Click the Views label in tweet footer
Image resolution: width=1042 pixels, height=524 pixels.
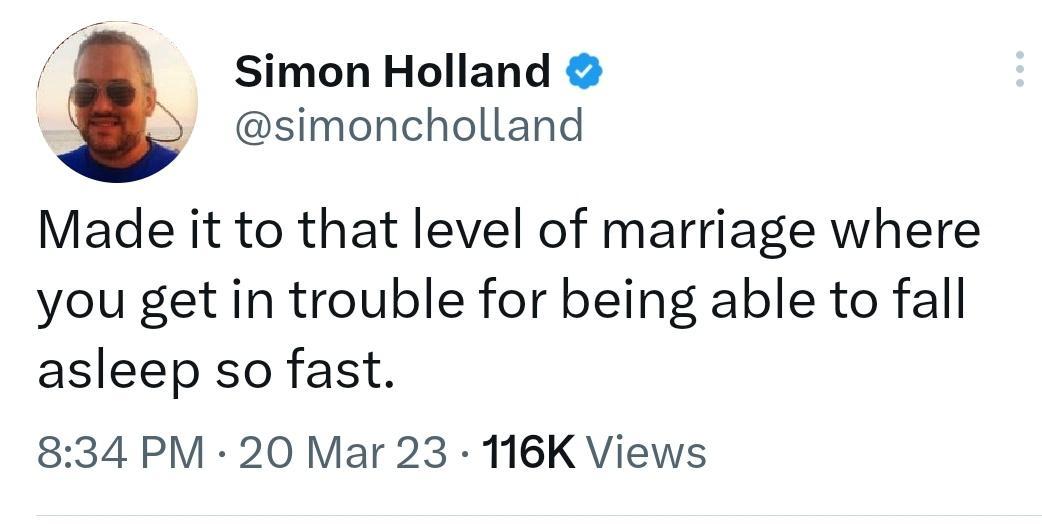click(x=646, y=452)
